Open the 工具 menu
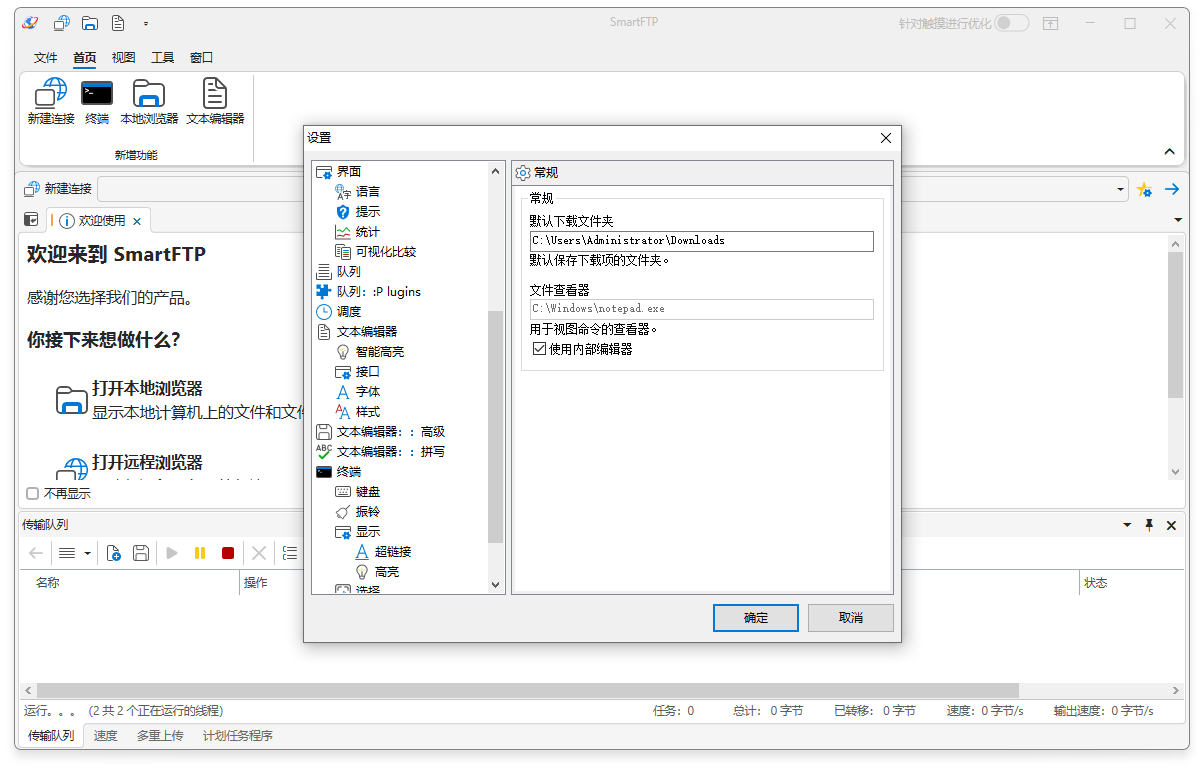Image resolution: width=1204 pixels, height=771 pixels. 162,57
